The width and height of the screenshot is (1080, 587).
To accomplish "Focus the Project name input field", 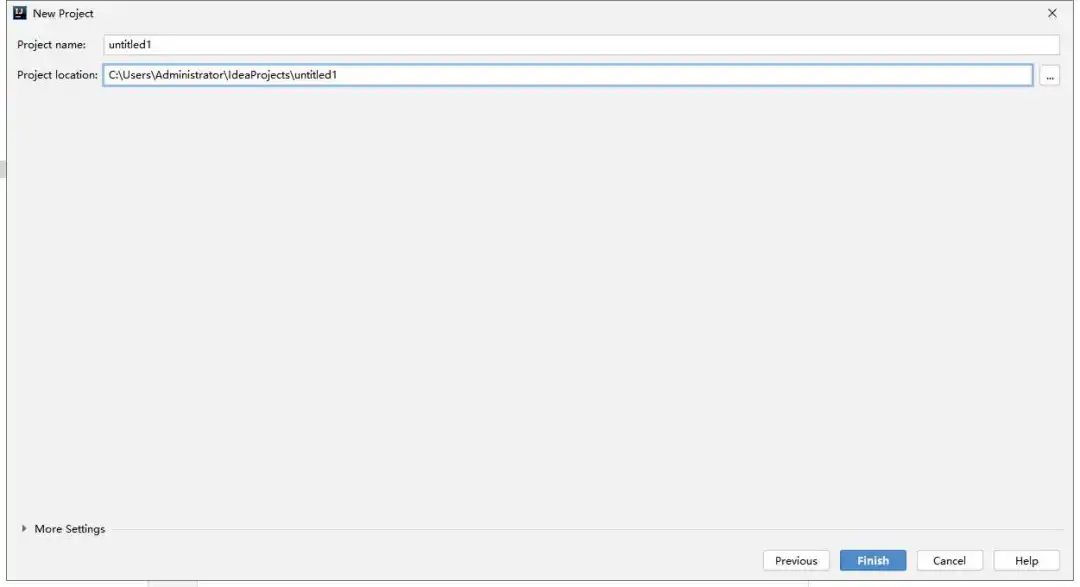I will point(580,45).
